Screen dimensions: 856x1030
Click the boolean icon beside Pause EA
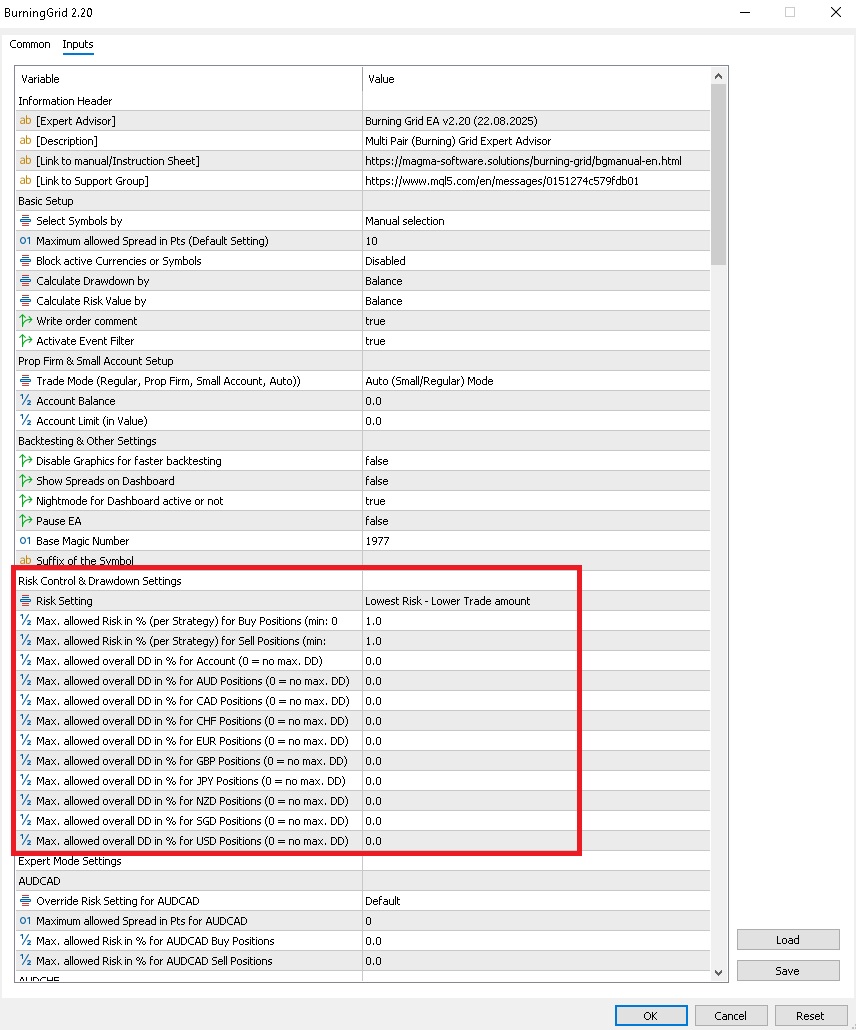coord(26,521)
